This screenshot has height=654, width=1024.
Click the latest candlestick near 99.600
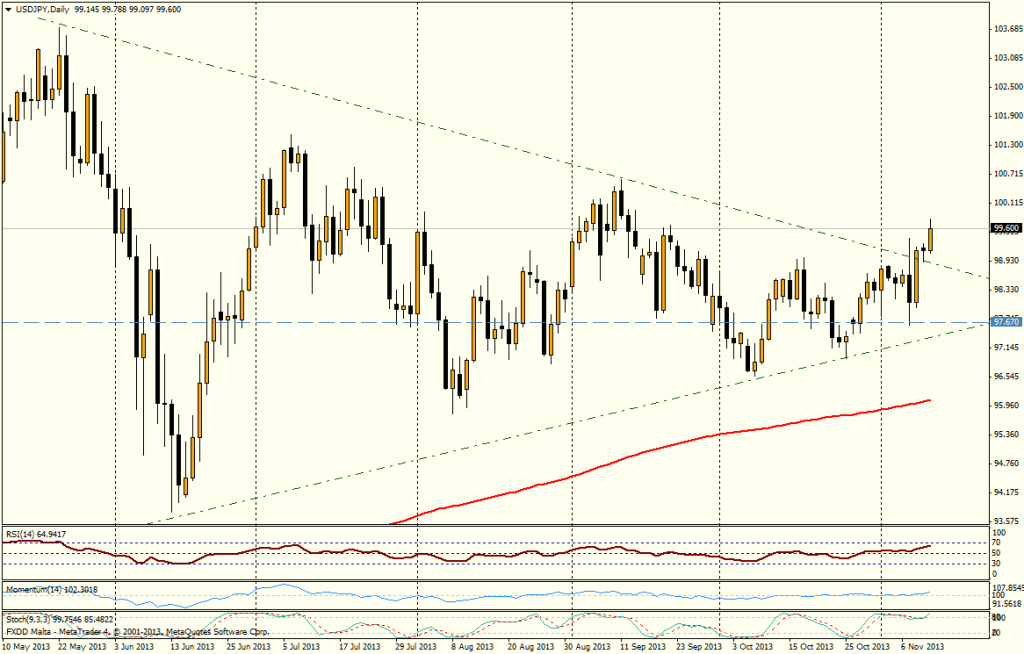point(931,238)
